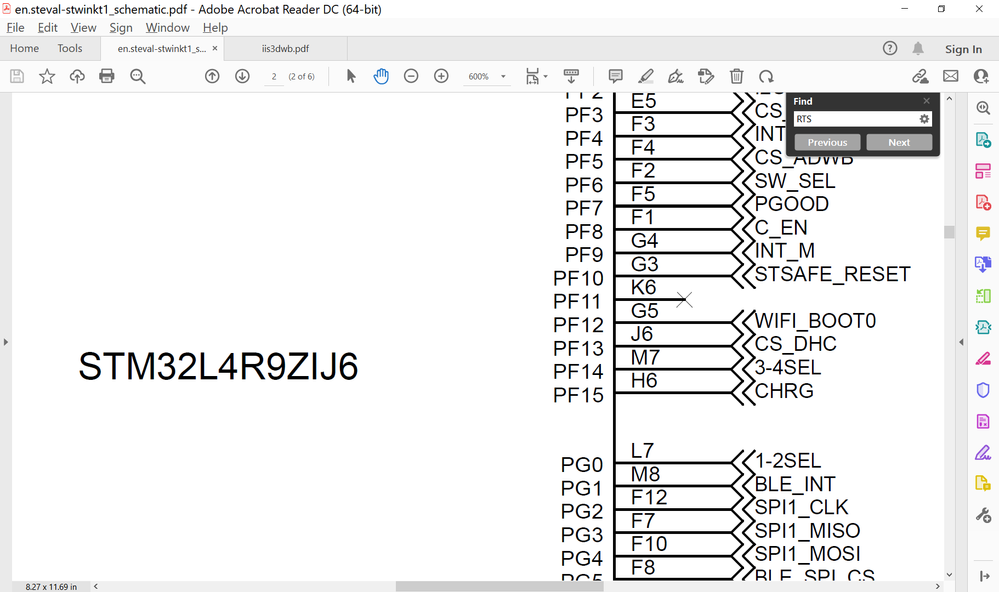
Task: Star this file as a favorite
Action: pyautogui.click(x=47, y=76)
